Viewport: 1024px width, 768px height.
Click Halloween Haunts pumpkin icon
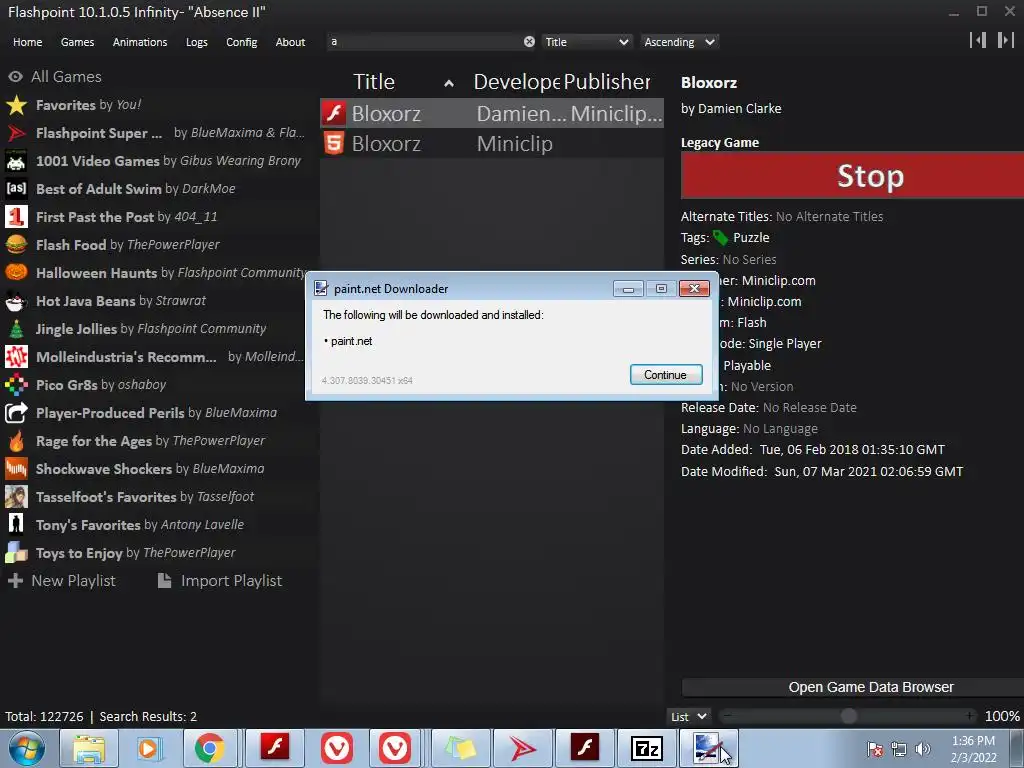click(x=16, y=273)
